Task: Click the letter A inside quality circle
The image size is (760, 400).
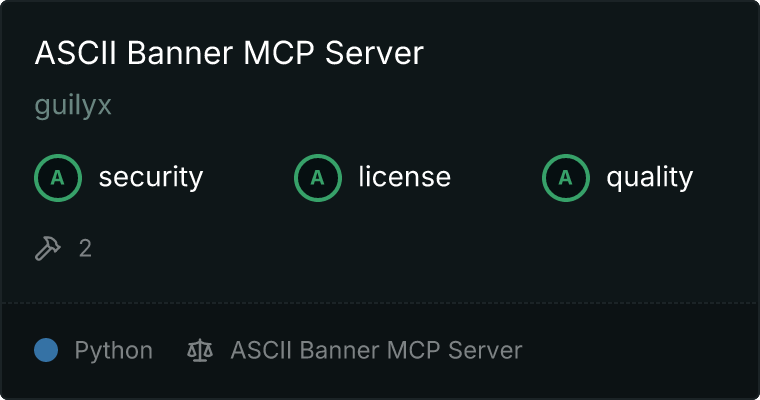Action: pyautogui.click(x=566, y=178)
